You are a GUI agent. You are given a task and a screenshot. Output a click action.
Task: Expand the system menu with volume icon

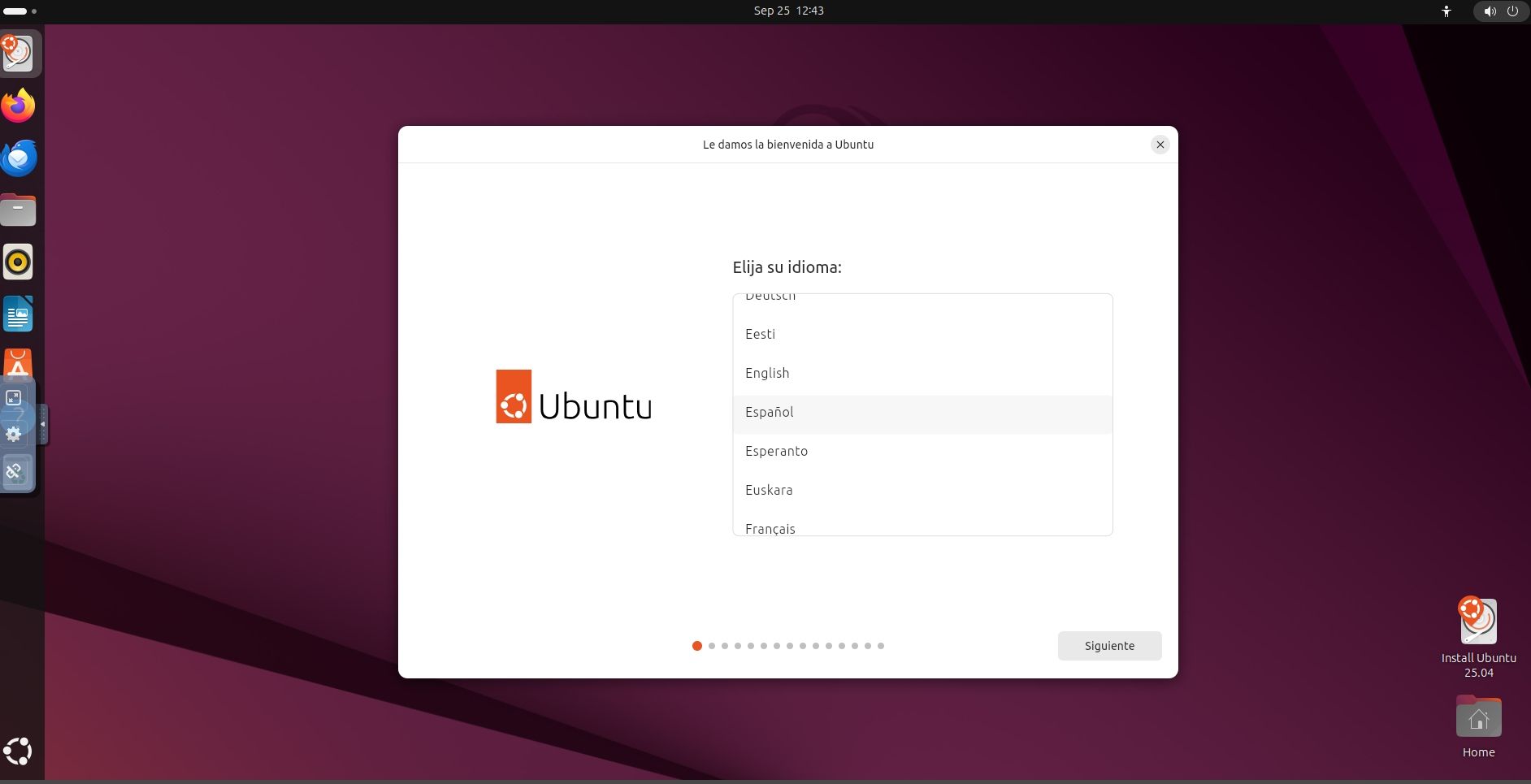tap(1500, 11)
